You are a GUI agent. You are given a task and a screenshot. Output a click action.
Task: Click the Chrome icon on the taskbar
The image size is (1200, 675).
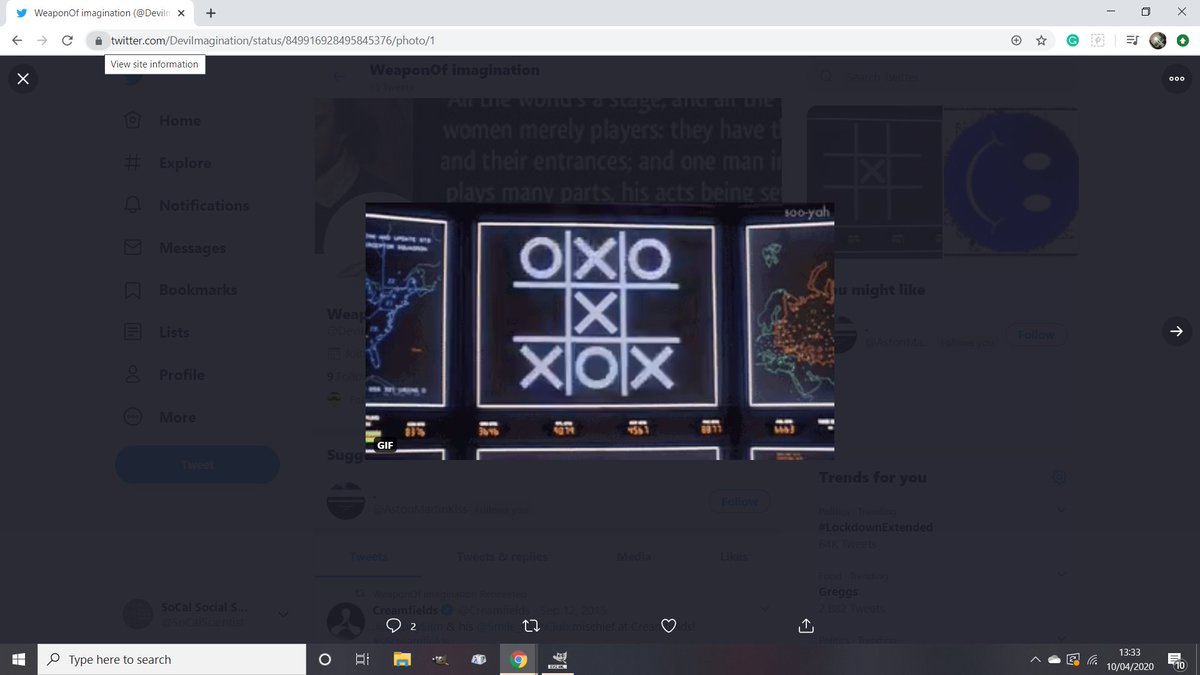pos(518,659)
